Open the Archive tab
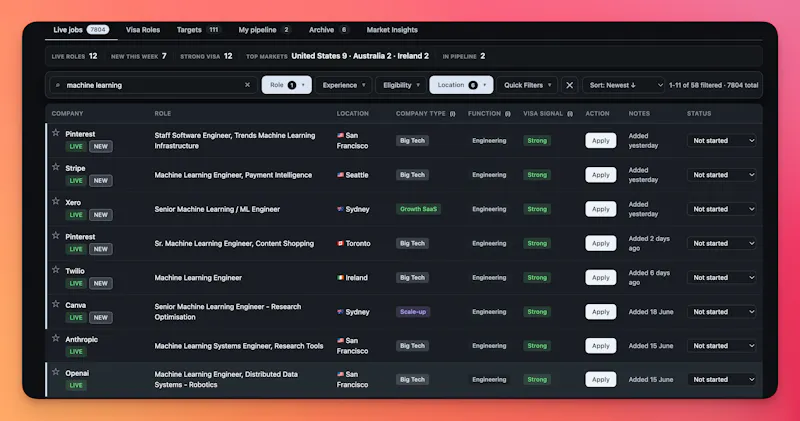The height and width of the screenshot is (421, 800). 329,30
